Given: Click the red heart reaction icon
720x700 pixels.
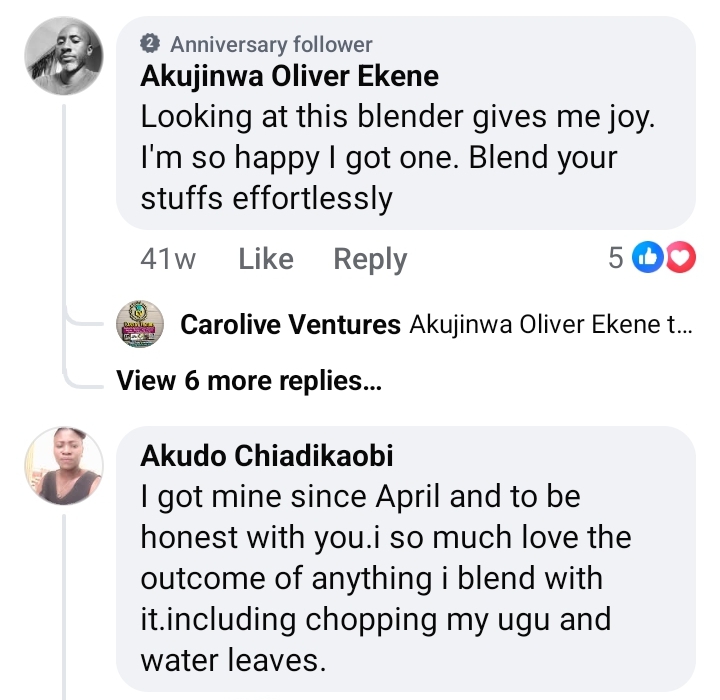Looking at the screenshot, I should (680, 259).
